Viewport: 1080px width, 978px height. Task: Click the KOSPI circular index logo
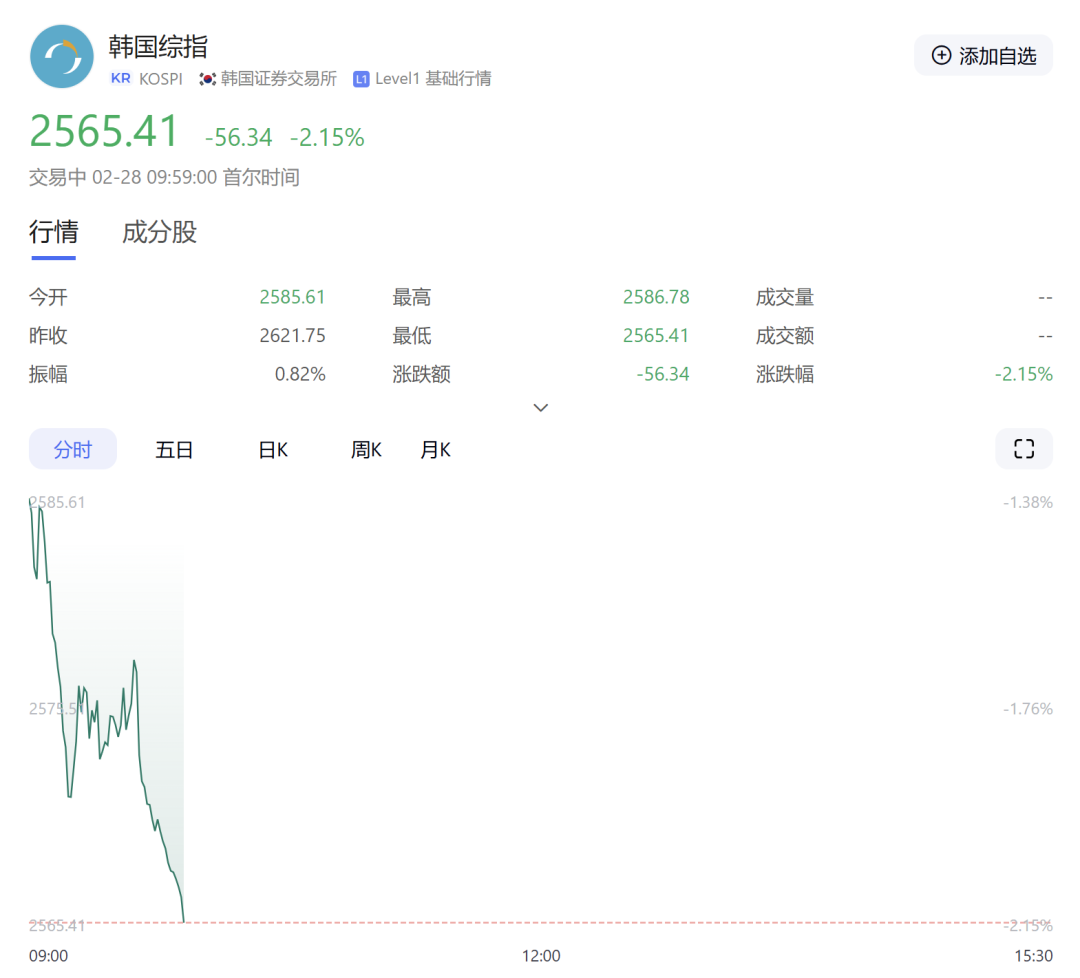61,57
